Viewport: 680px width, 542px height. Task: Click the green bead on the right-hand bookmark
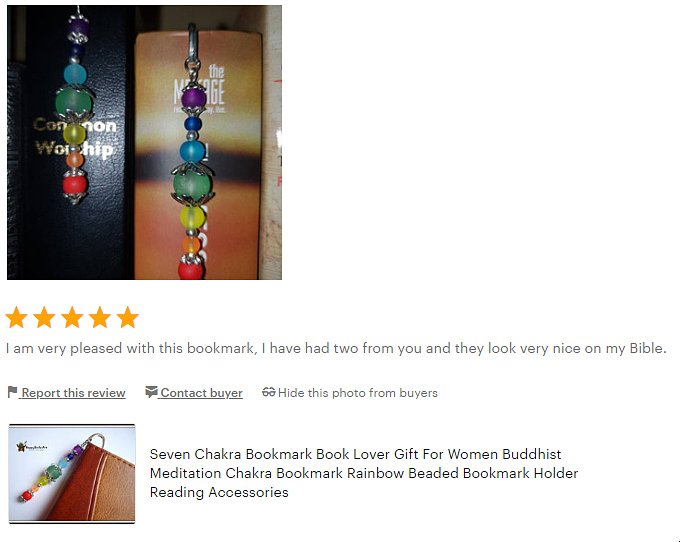[x=192, y=184]
